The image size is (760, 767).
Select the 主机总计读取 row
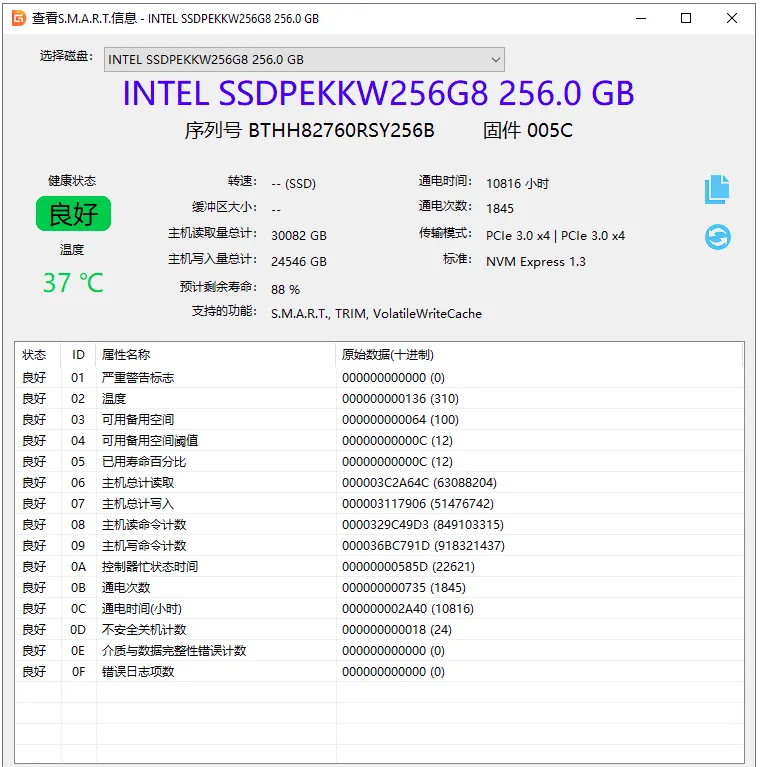tap(379, 483)
